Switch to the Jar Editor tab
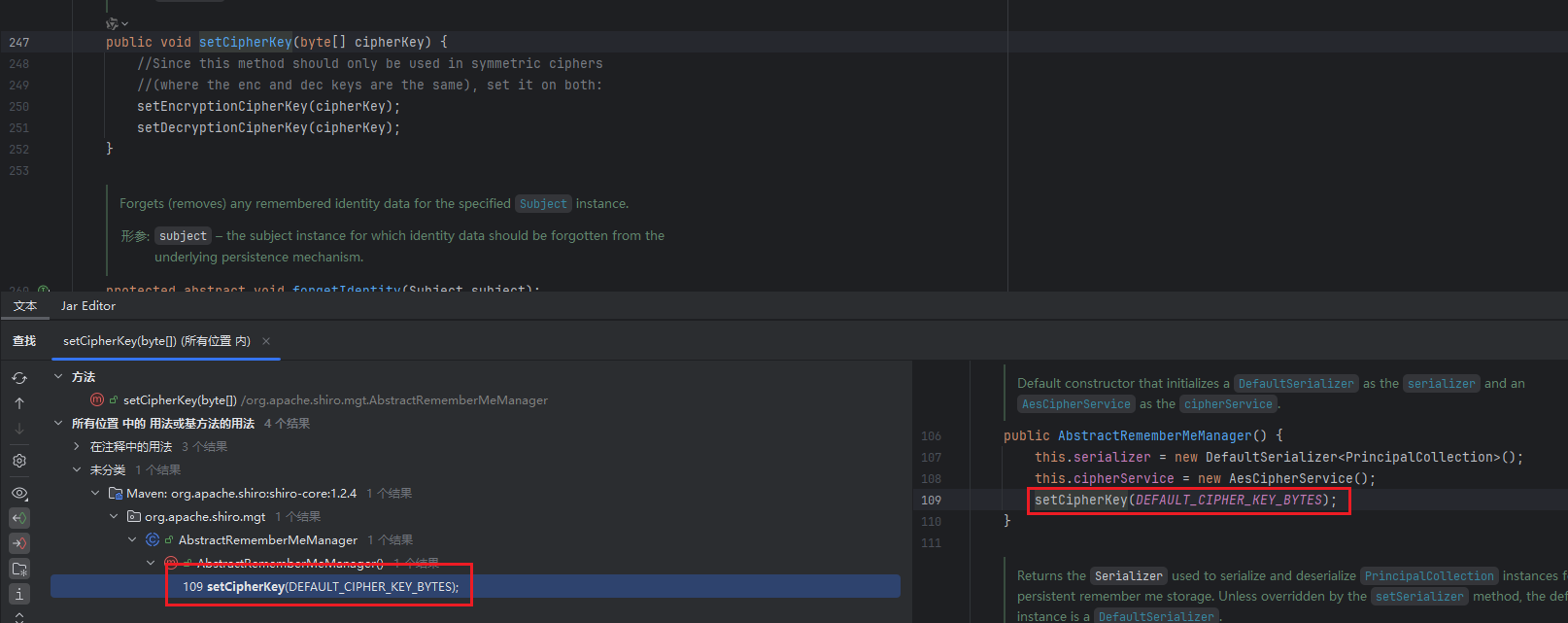This screenshot has height=623, width=1568. 87,306
